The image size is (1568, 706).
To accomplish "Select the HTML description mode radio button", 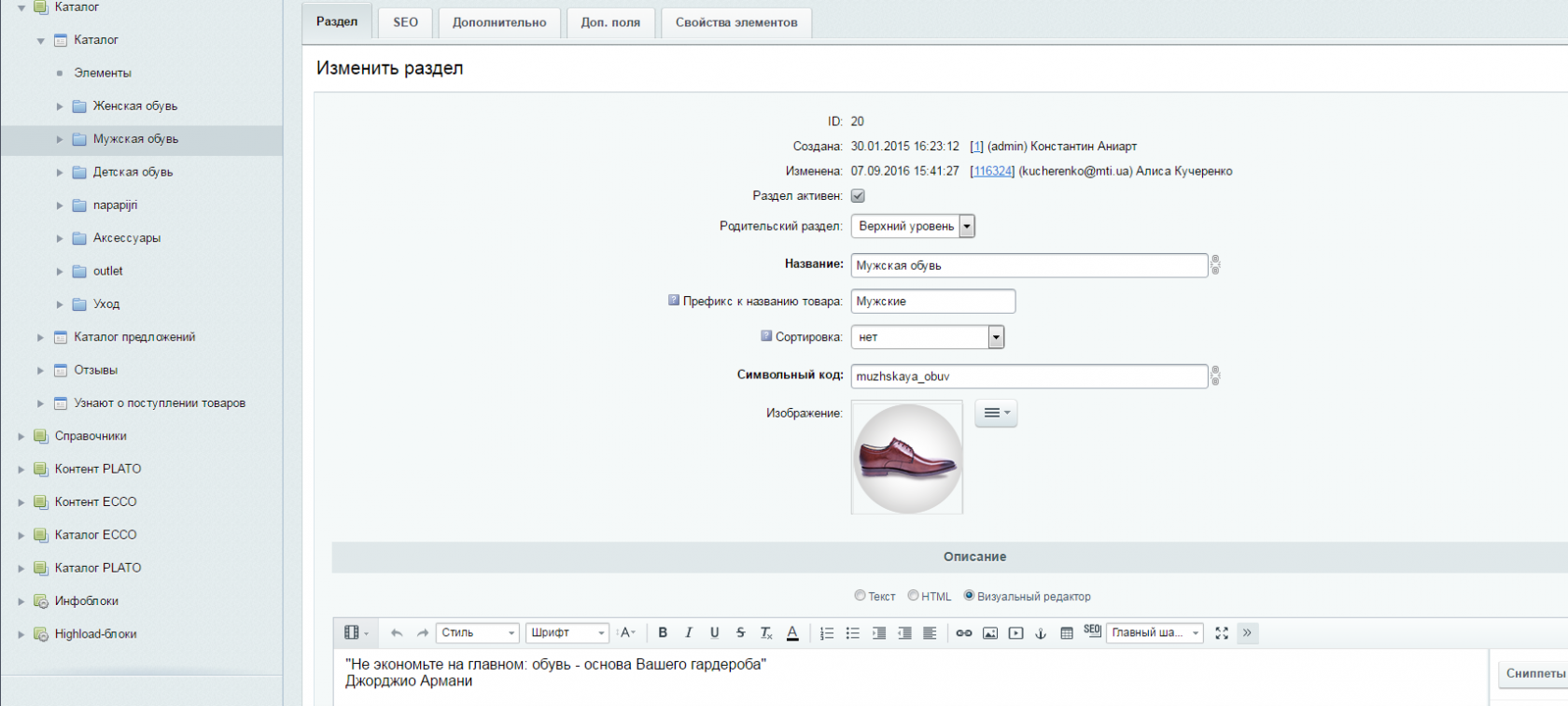I will click(913, 596).
